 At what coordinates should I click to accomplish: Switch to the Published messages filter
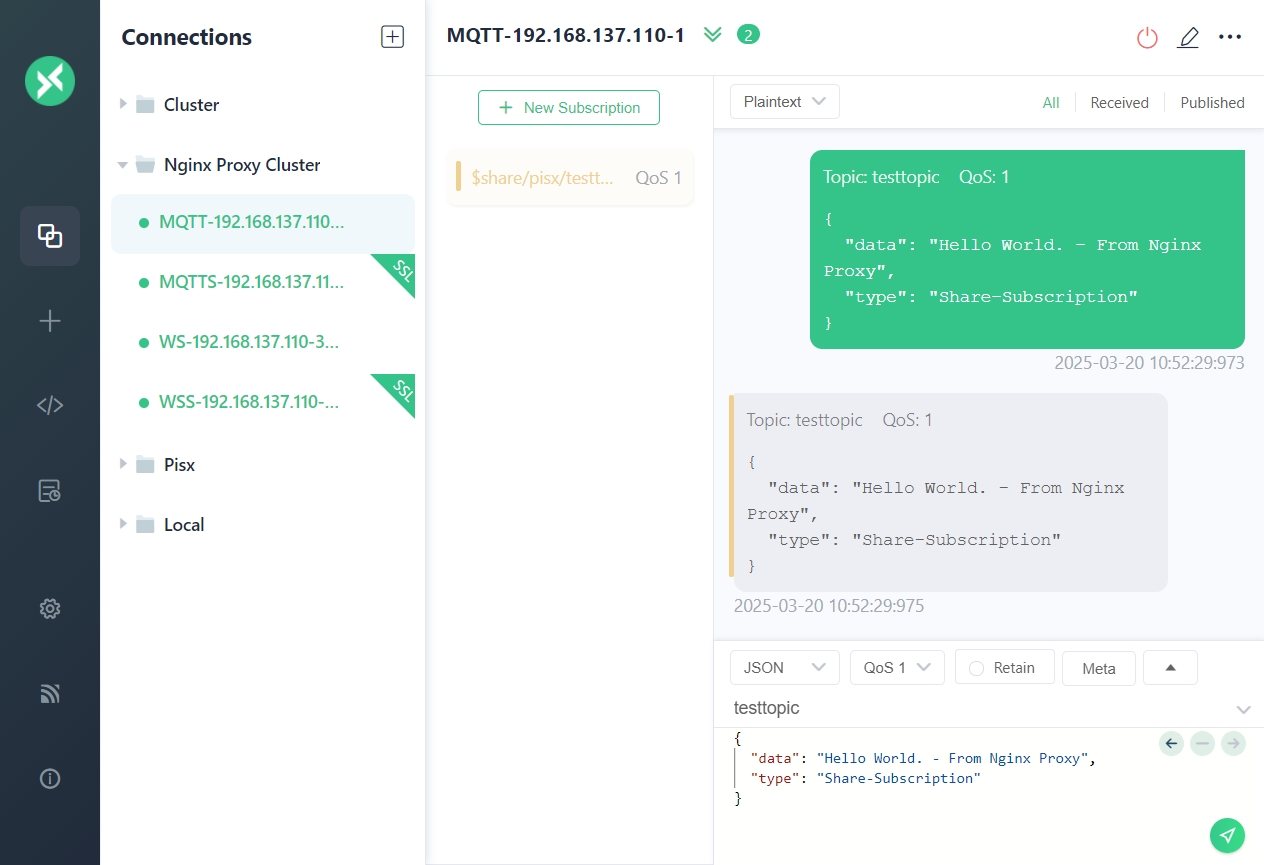tap(1212, 103)
